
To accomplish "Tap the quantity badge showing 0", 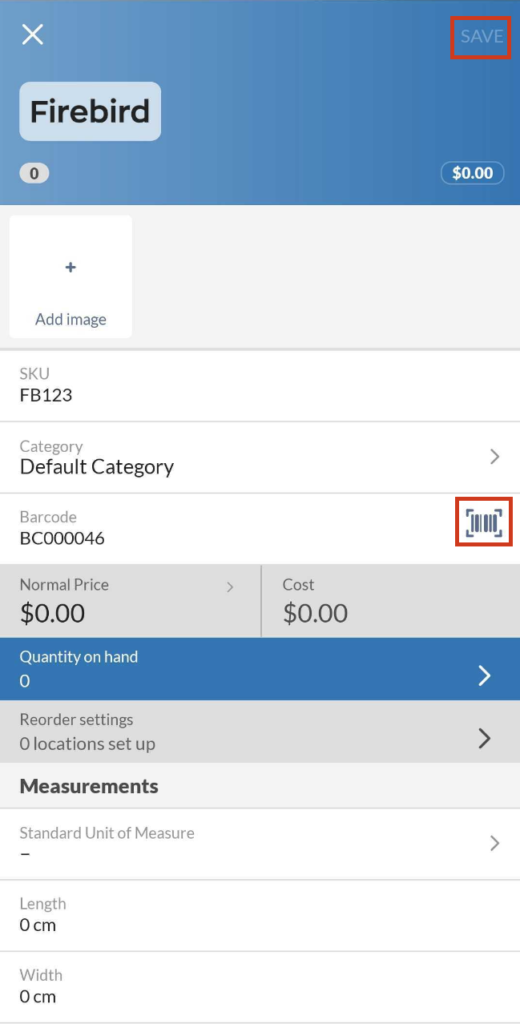I will pyautogui.click(x=34, y=173).
